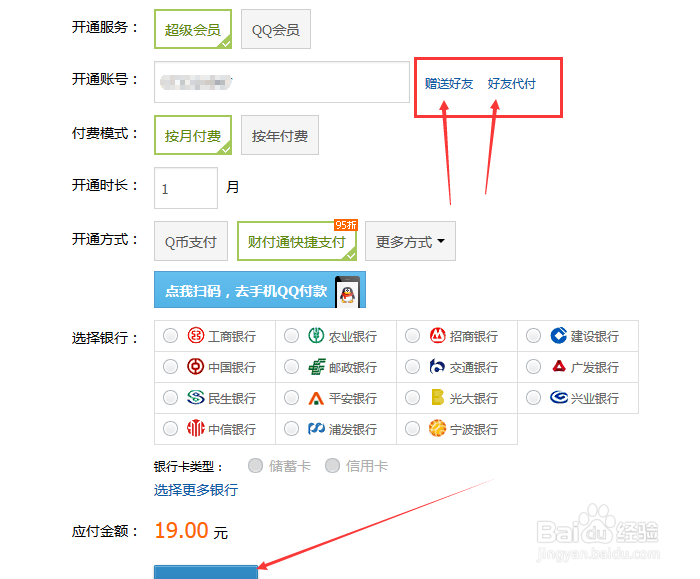Click the 民生银行 logo icon
This screenshot has width=700, height=579.
click(196, 397)
